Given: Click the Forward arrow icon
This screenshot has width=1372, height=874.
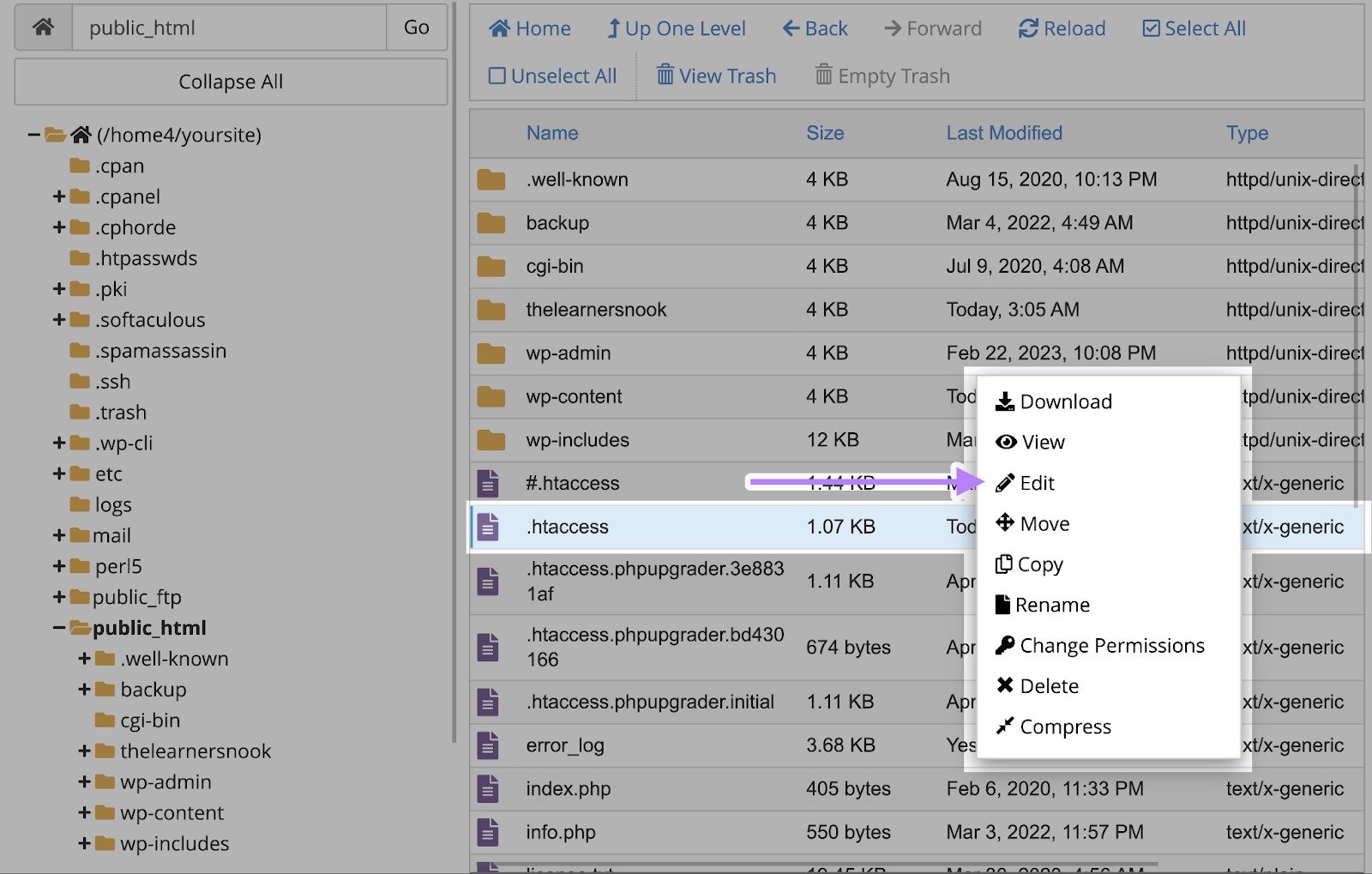Looking at the screenshot, I should tap(891, 28).
